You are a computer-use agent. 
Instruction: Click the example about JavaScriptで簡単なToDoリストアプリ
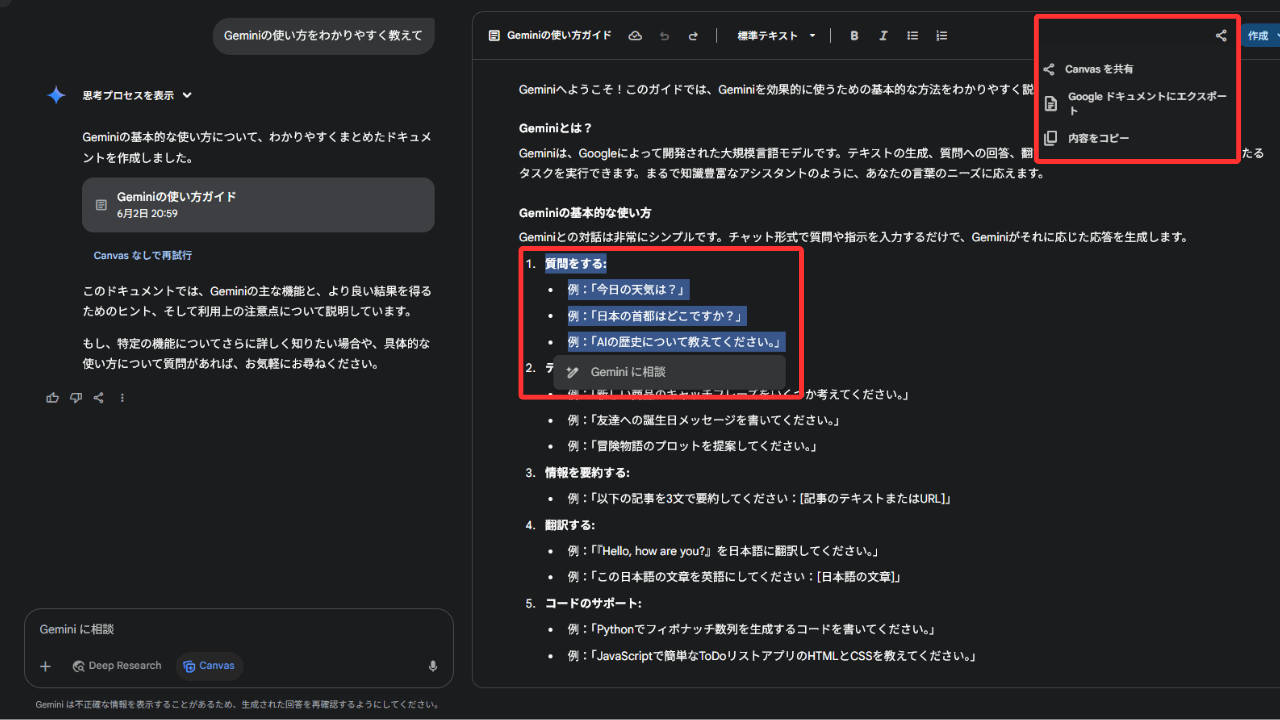772,656
